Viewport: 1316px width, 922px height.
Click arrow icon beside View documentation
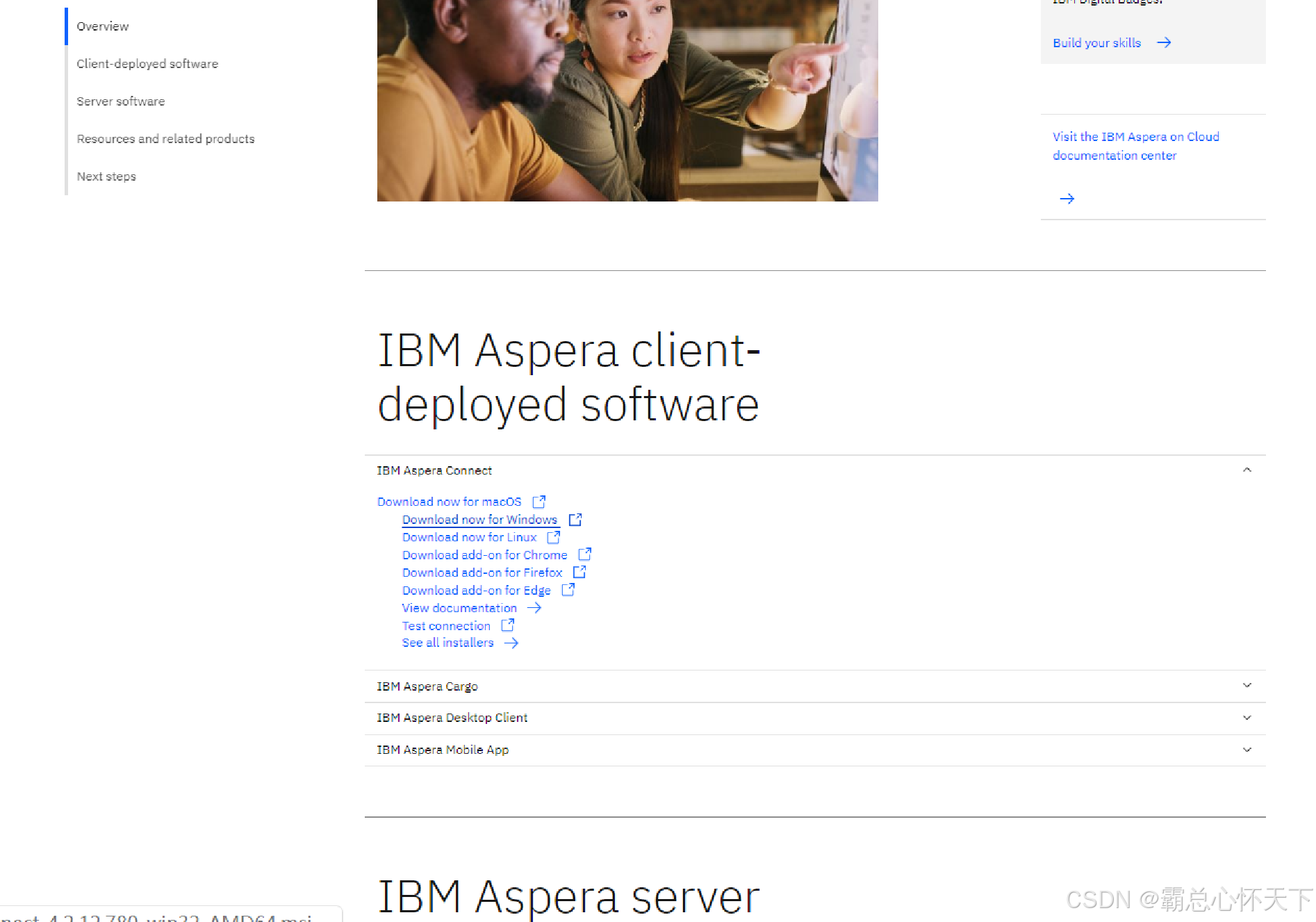(x=534, y=608)
